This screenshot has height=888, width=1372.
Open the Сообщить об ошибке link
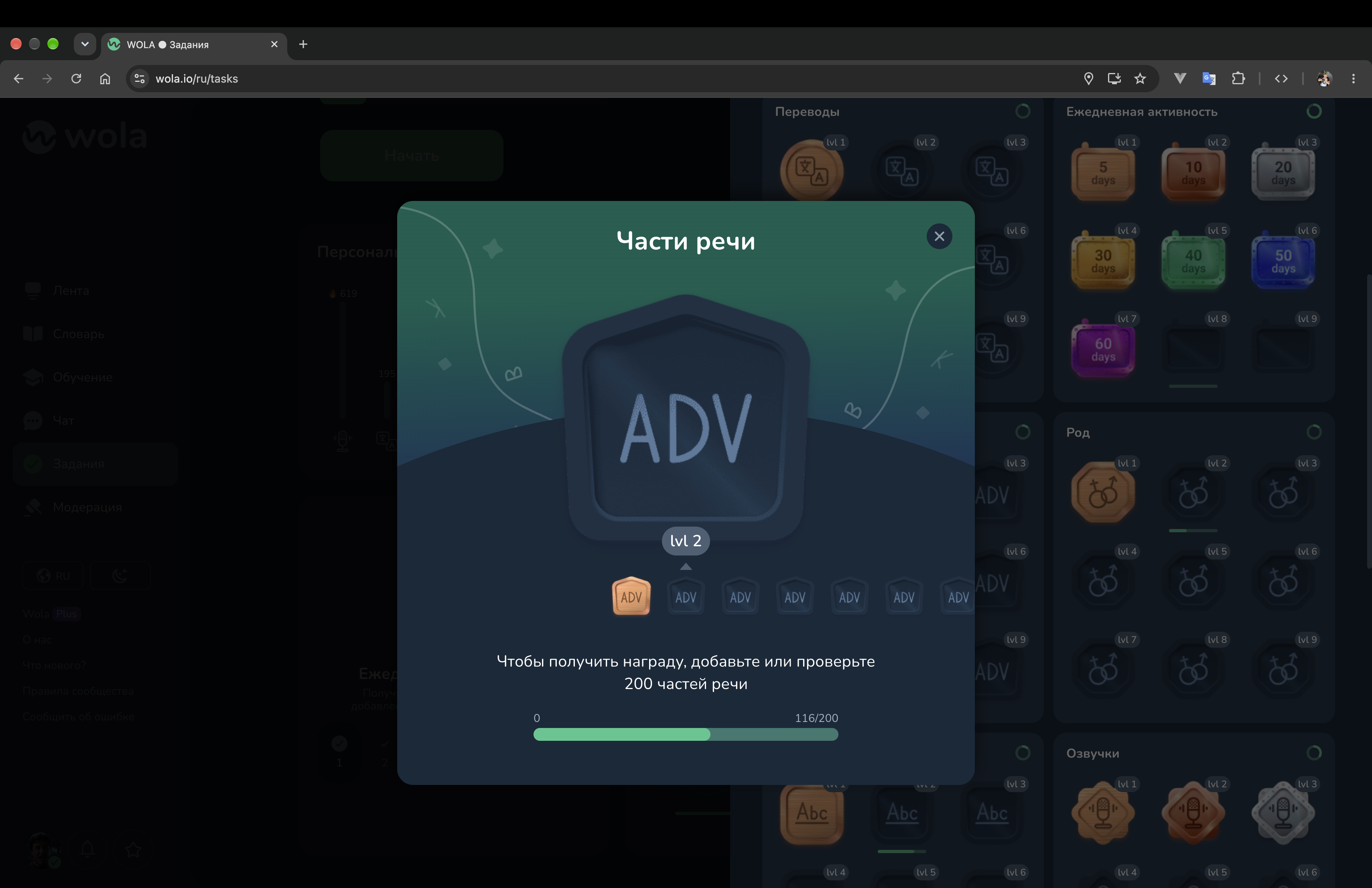click(78, 717)
